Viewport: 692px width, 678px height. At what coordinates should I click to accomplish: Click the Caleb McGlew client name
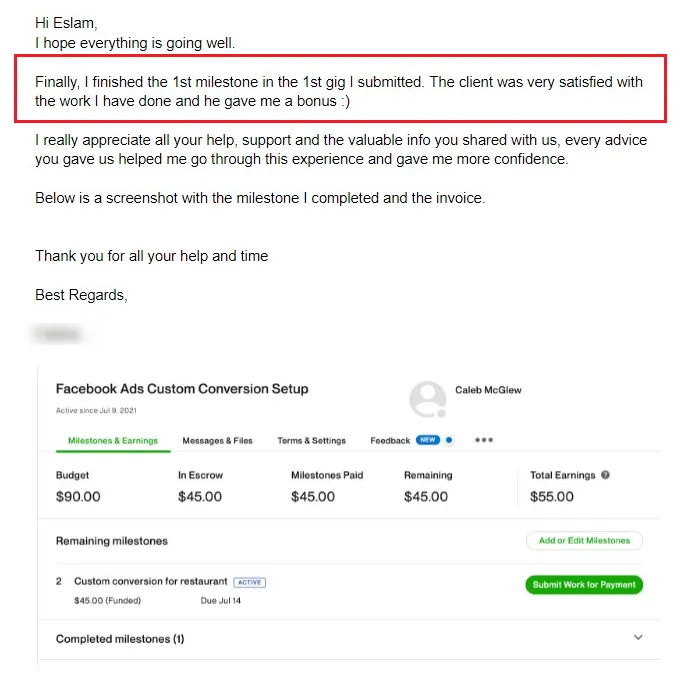coord(488,390)
